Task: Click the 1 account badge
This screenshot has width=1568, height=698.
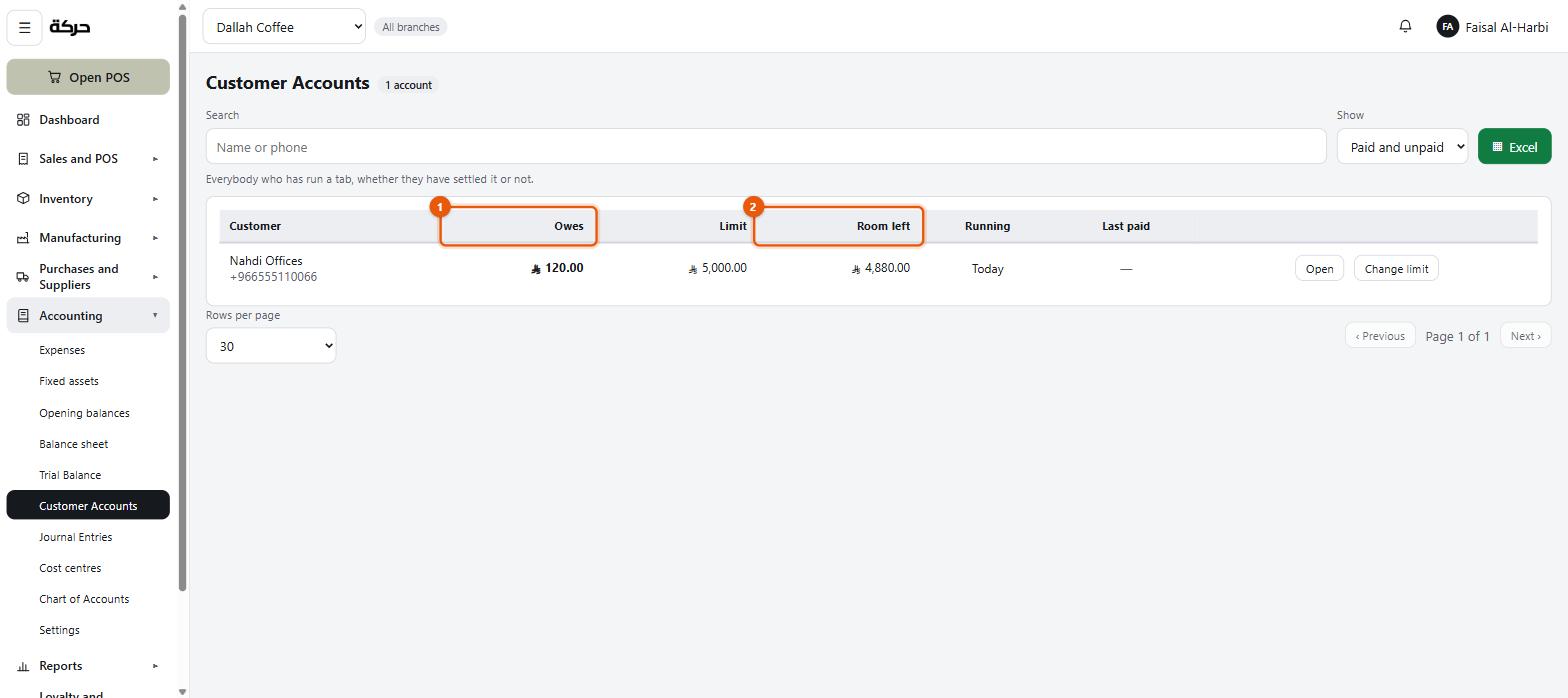Action: click(x=408, y=85)
